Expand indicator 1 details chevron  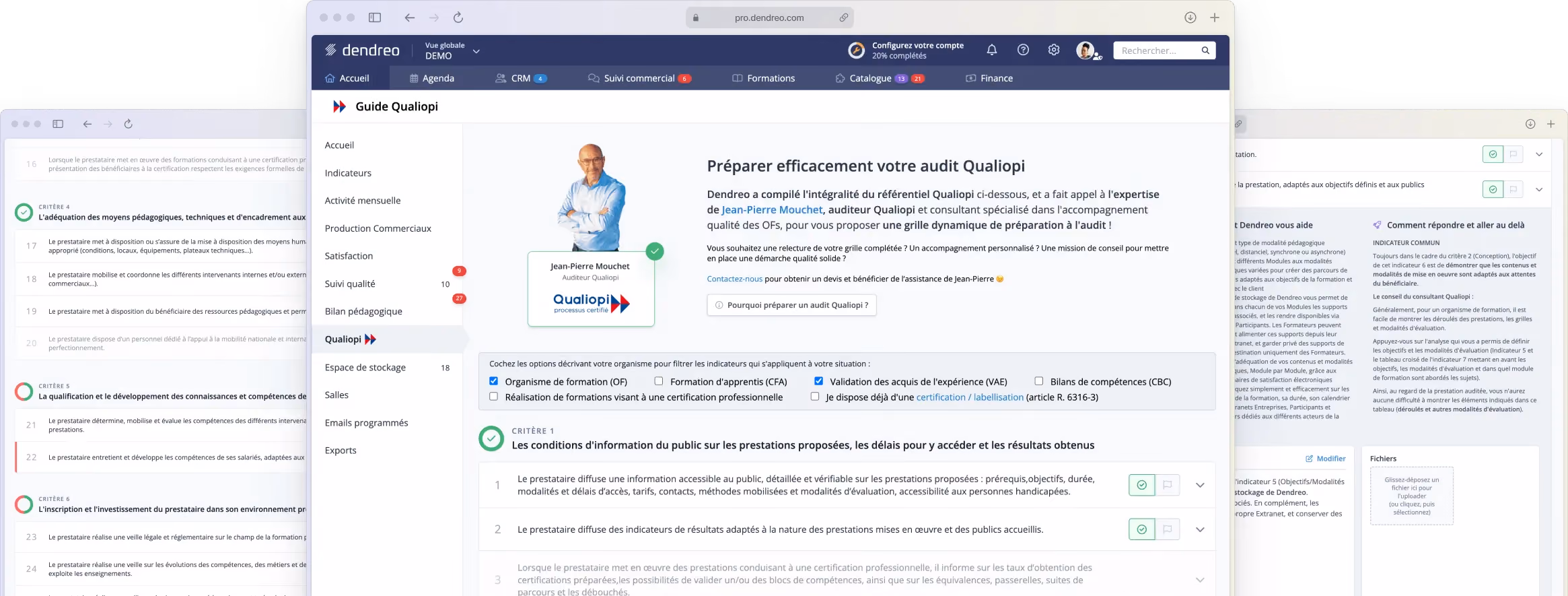pyautogui.click(x=1200, y=485)
